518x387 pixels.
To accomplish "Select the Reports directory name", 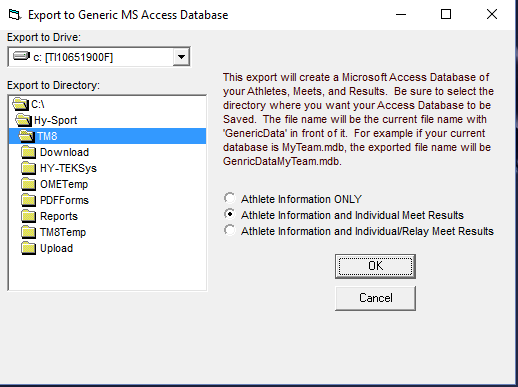I will coord(59,216).
